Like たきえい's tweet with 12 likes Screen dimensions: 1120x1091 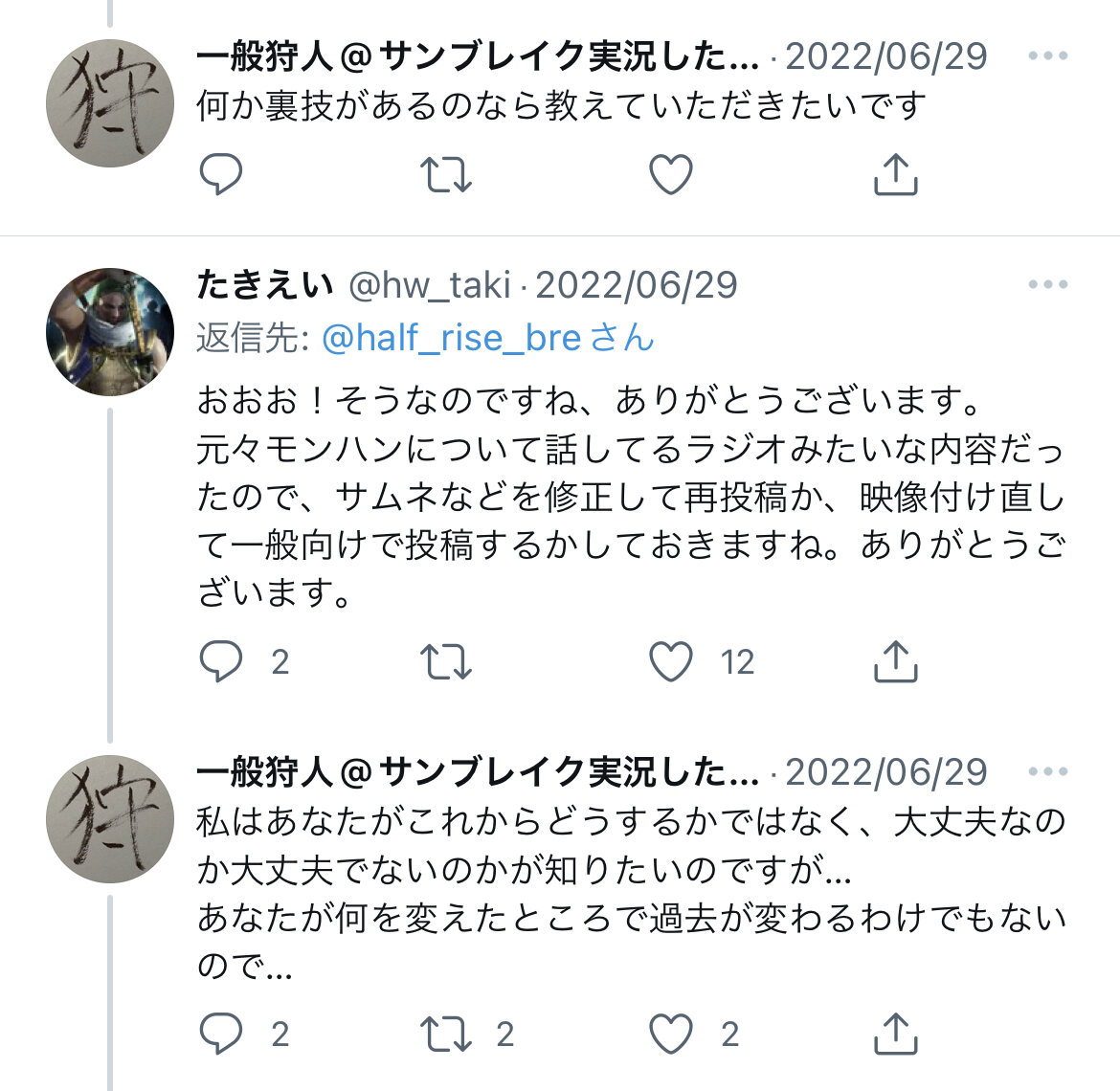tap(670, 661)
